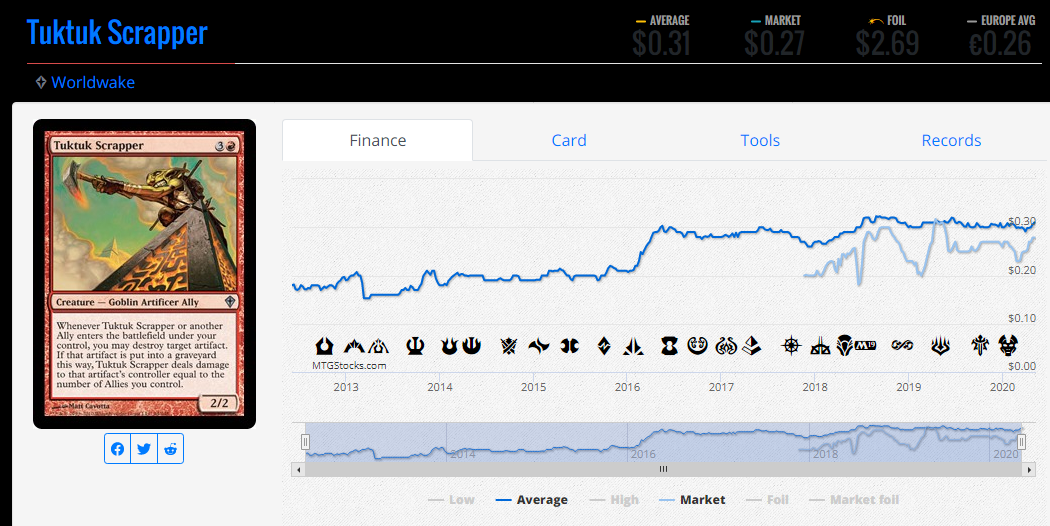Click the navigator scrollbar thumb
Screen dimensions: 1050x526
(663, 470)
